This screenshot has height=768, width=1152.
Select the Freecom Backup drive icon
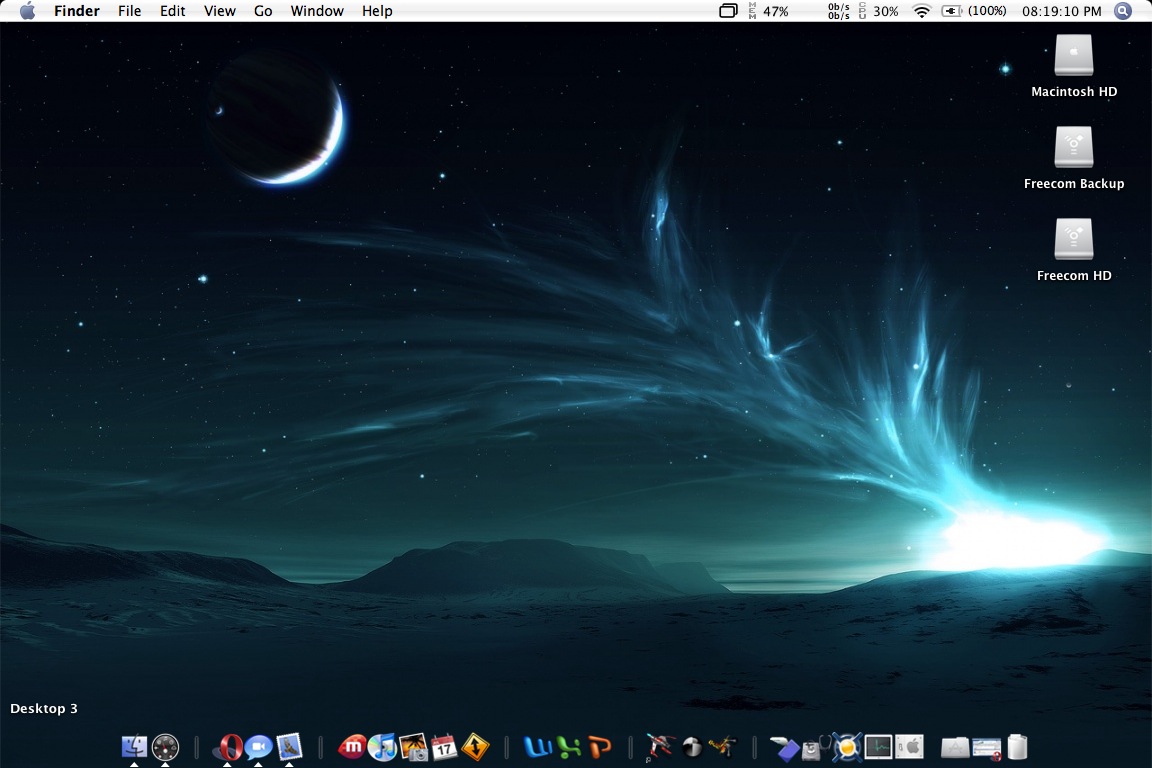[x=1073, y=147]
